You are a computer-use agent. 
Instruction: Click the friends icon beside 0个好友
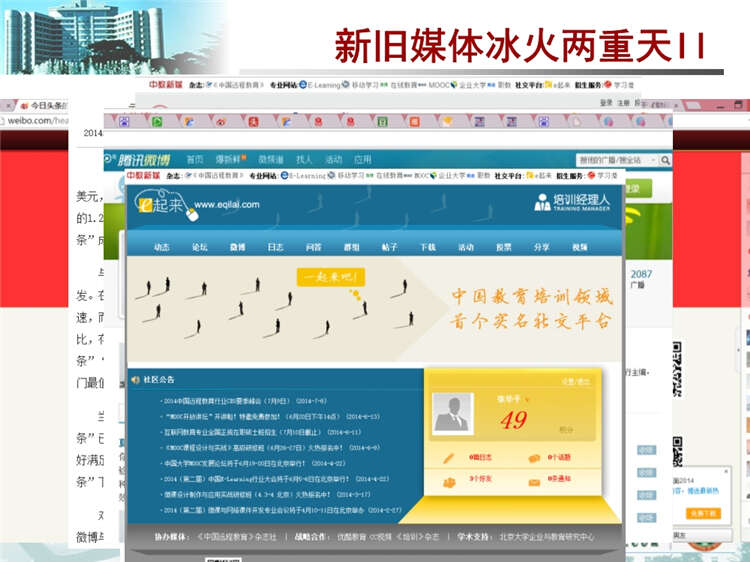click(x=449, y=479)
